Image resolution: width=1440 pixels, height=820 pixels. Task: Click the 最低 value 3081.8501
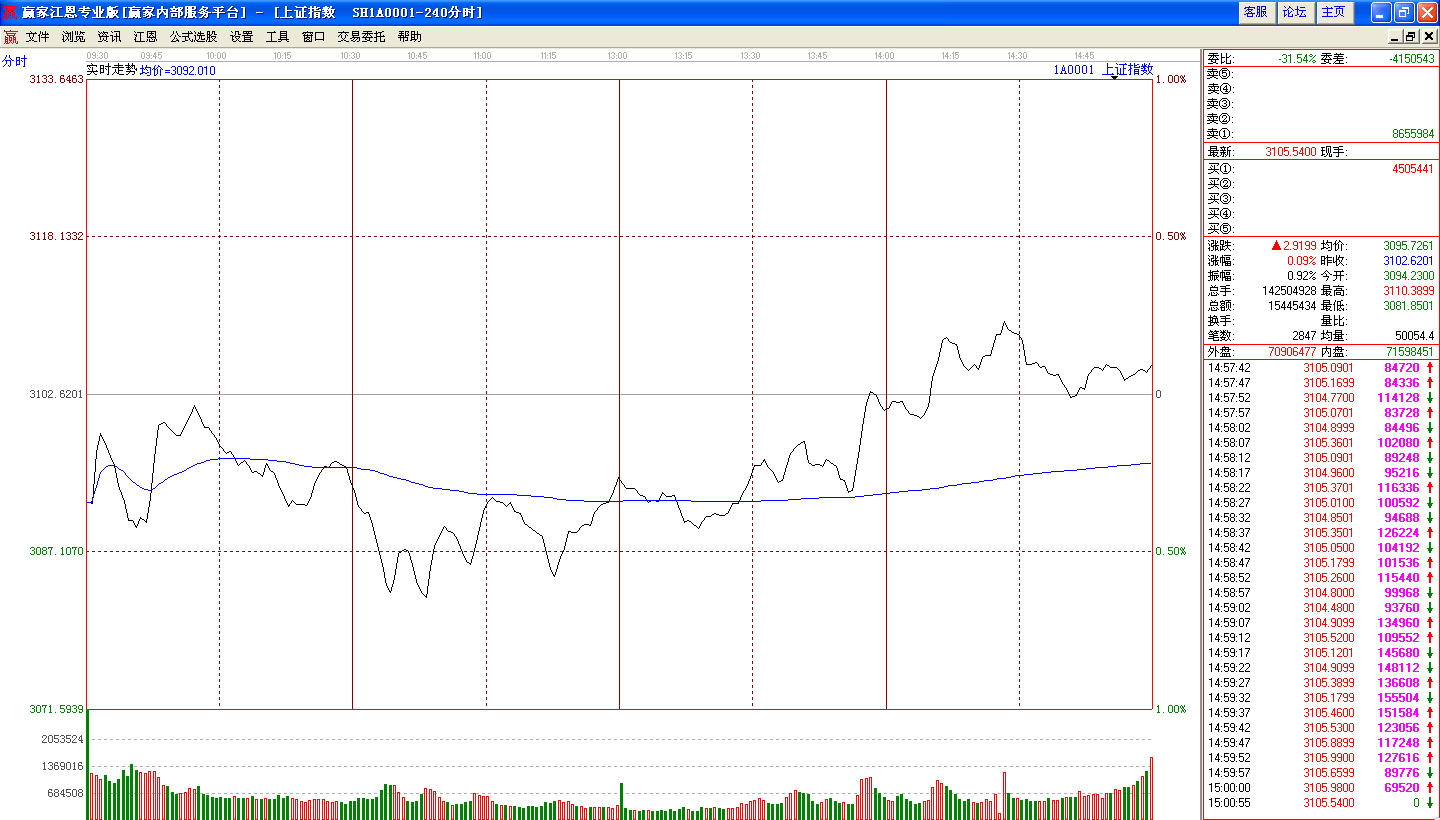pos(1409,305)
